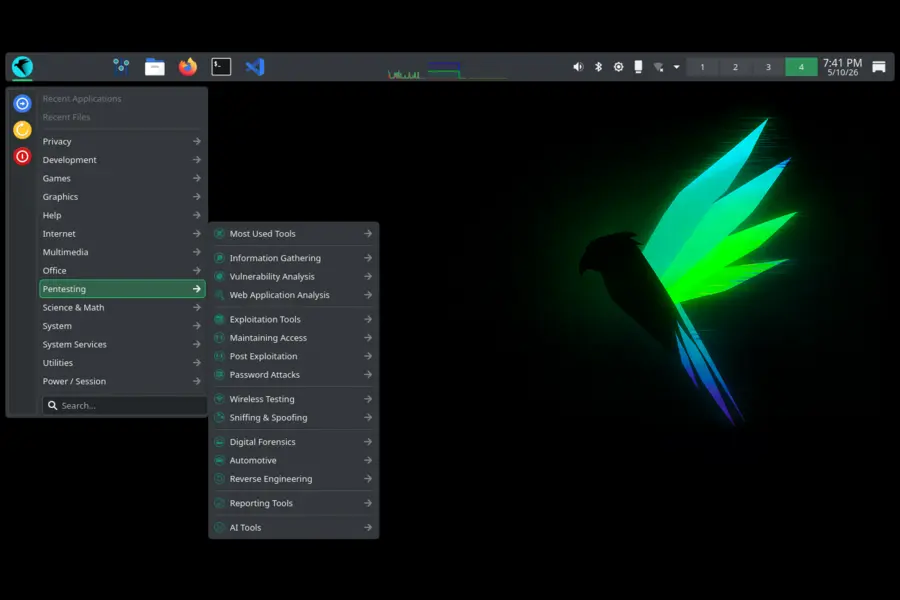Expand the hidden tray icons arrow

[677, 67]
